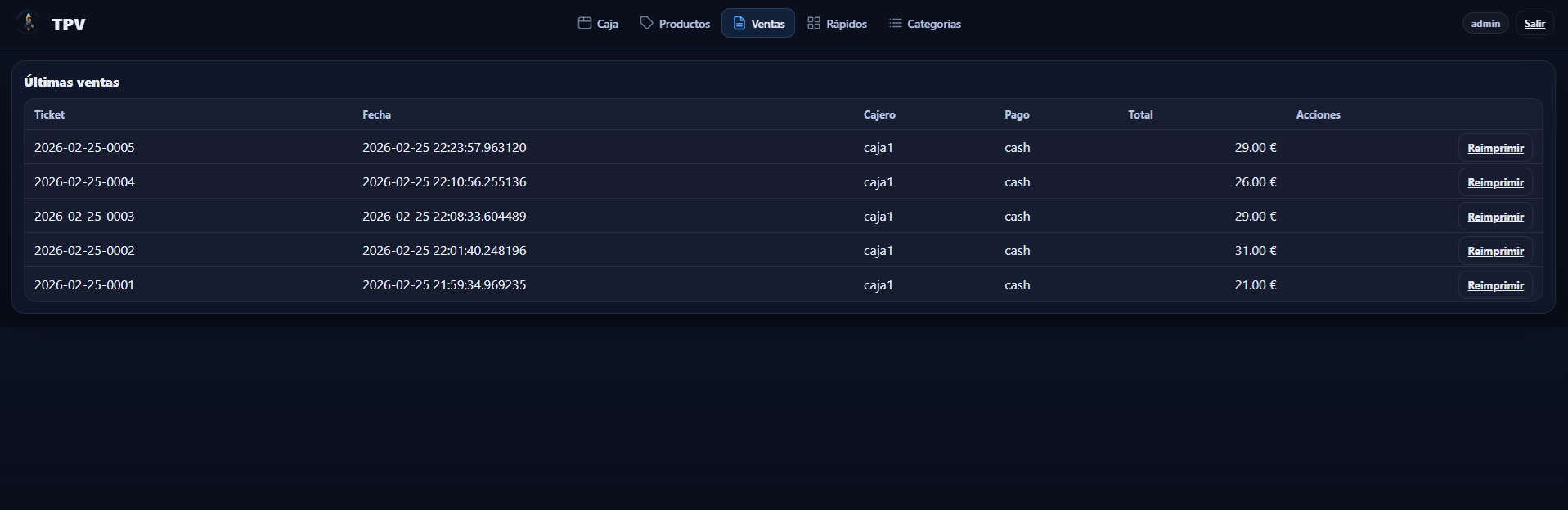Click the Cajero column header
Image resolution: width=1568 pixels, height=510 pixels.
click(879, 114)
